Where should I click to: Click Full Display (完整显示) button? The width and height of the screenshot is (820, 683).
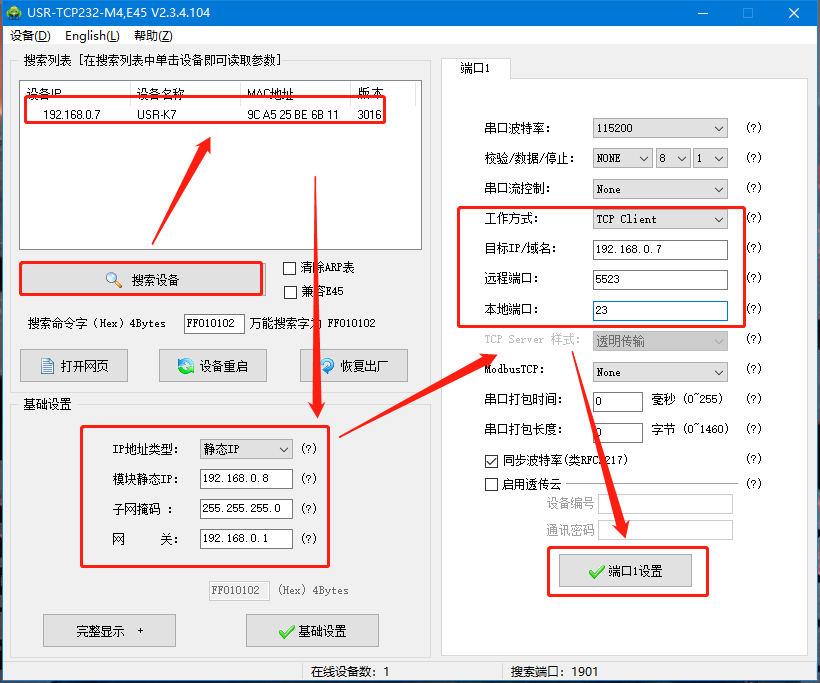(x=109, y=631)
